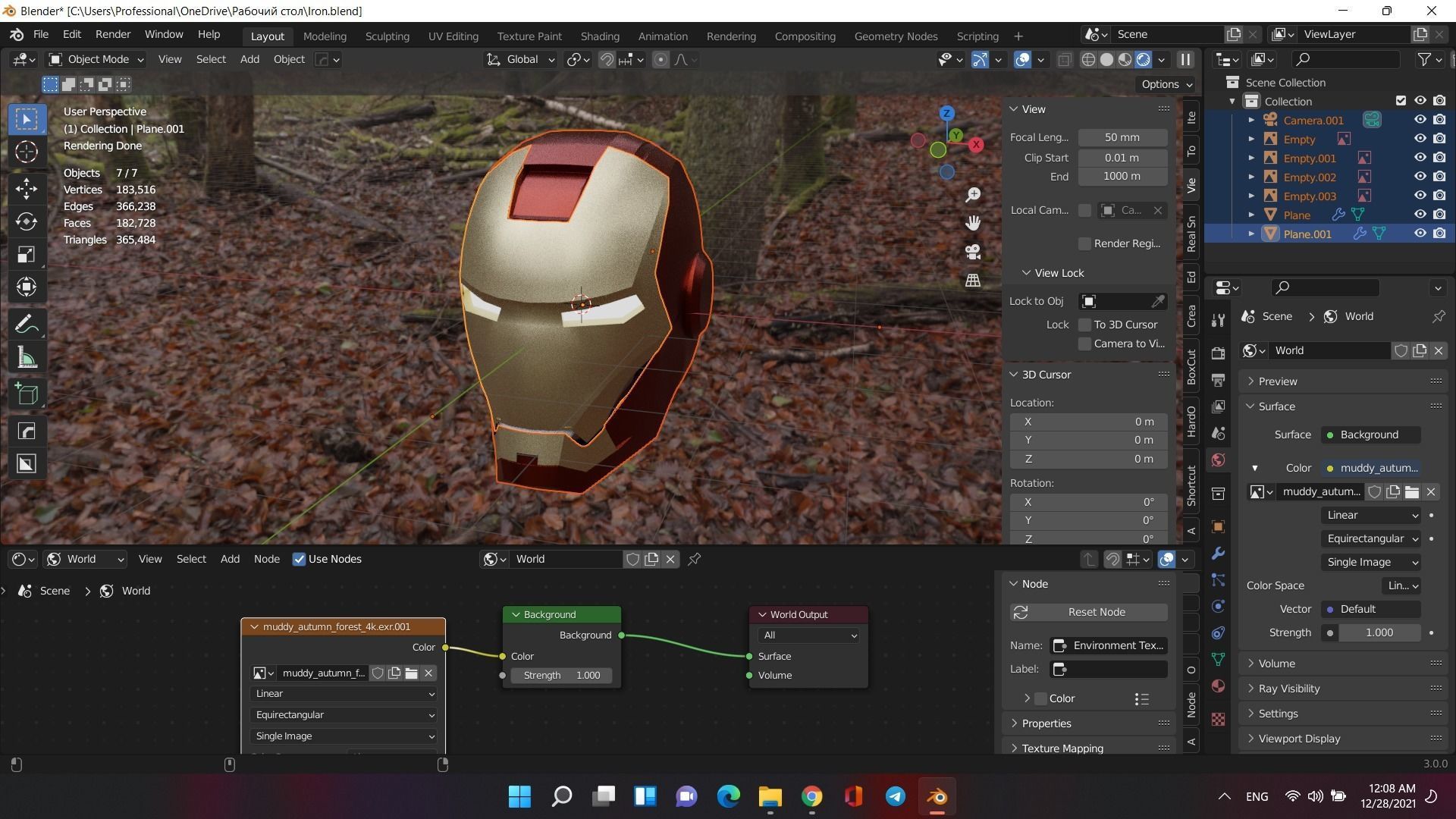Select the Annotate pencil tool
This screenshot has height=819, width=1456.
(27, 325)
